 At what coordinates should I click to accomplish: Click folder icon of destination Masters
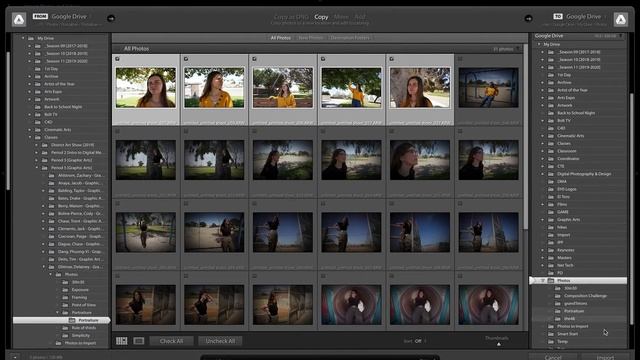coord(551,258)
